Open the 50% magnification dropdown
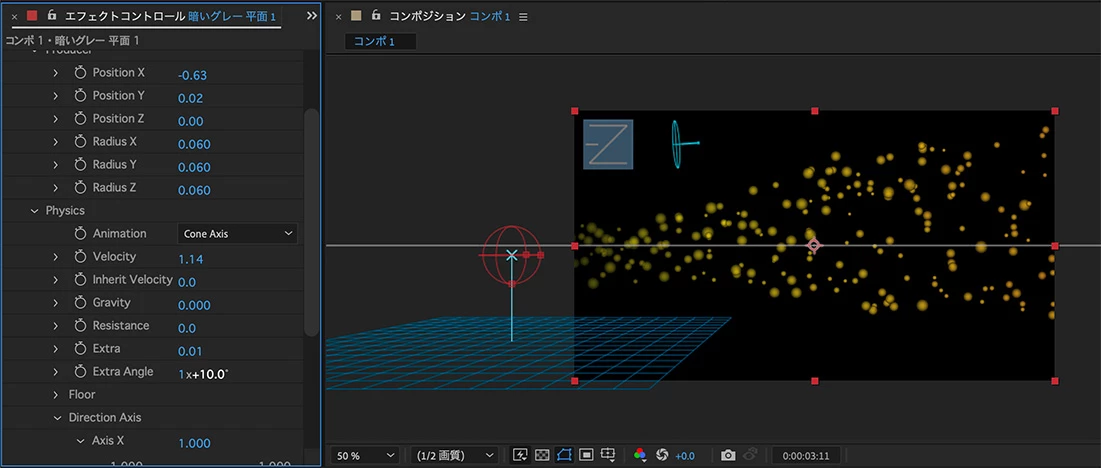This screenshot has width=1101, height=468. pyautogui.click(x=365, y=455)
